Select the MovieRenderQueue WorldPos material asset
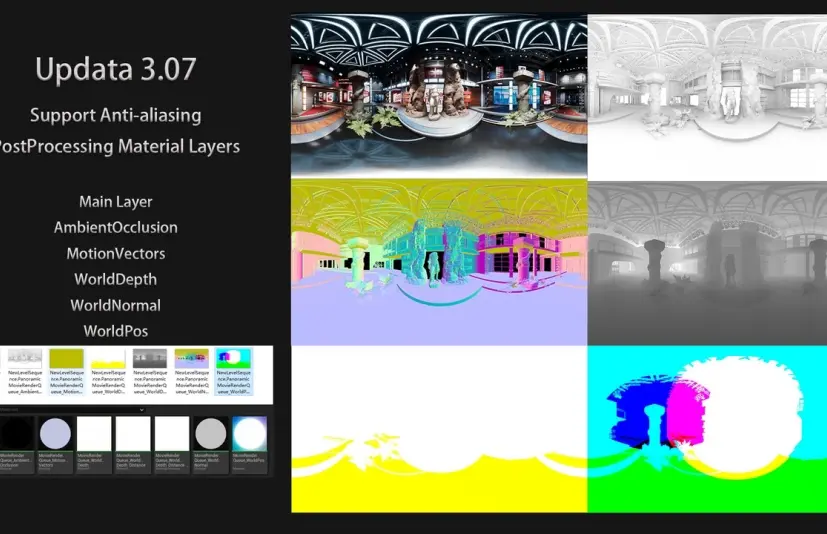Image resolution: width=827 pixels, height=534 pixels. 249,434
